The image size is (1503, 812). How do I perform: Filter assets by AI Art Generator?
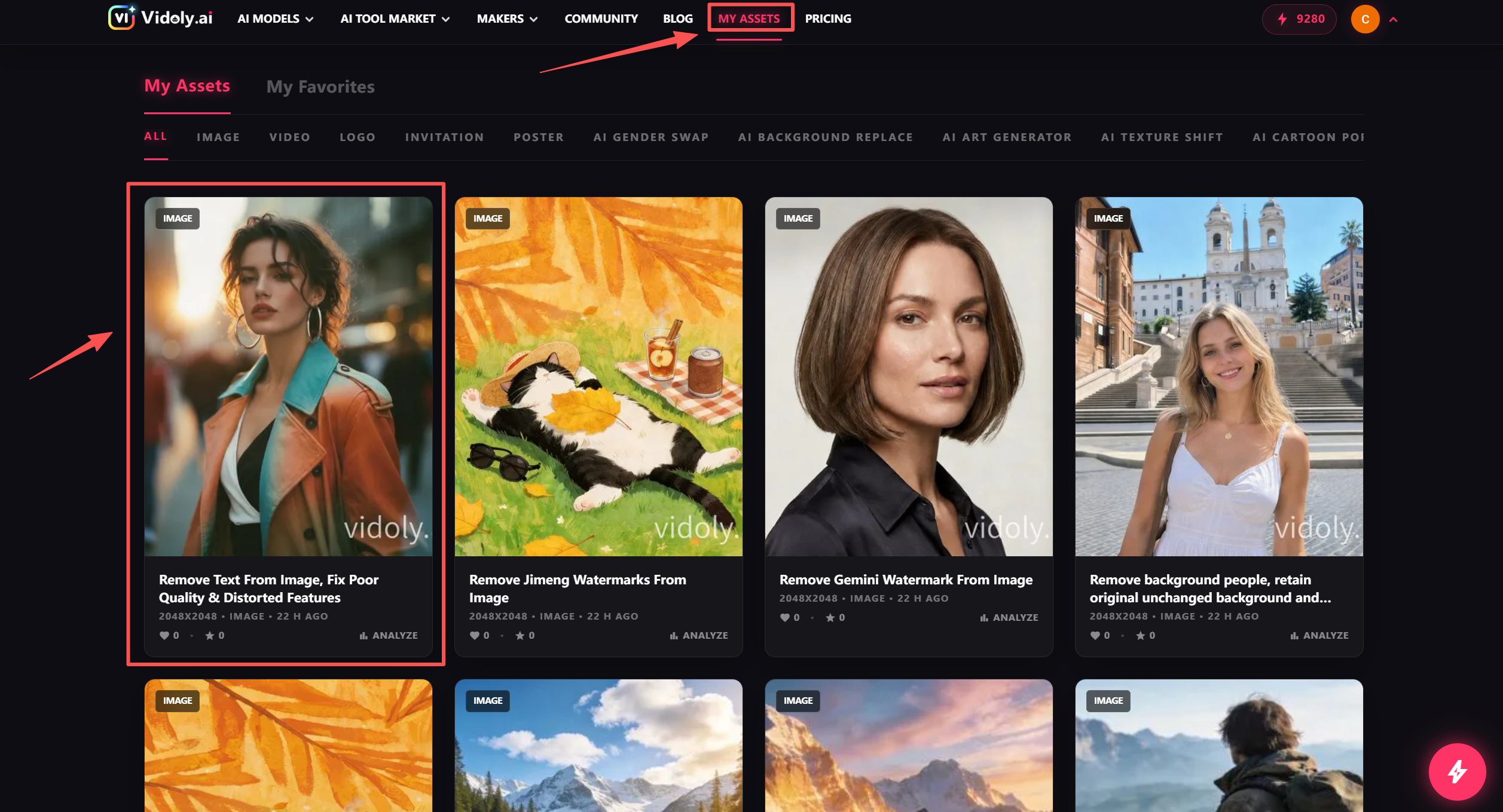click(1007, 137)
